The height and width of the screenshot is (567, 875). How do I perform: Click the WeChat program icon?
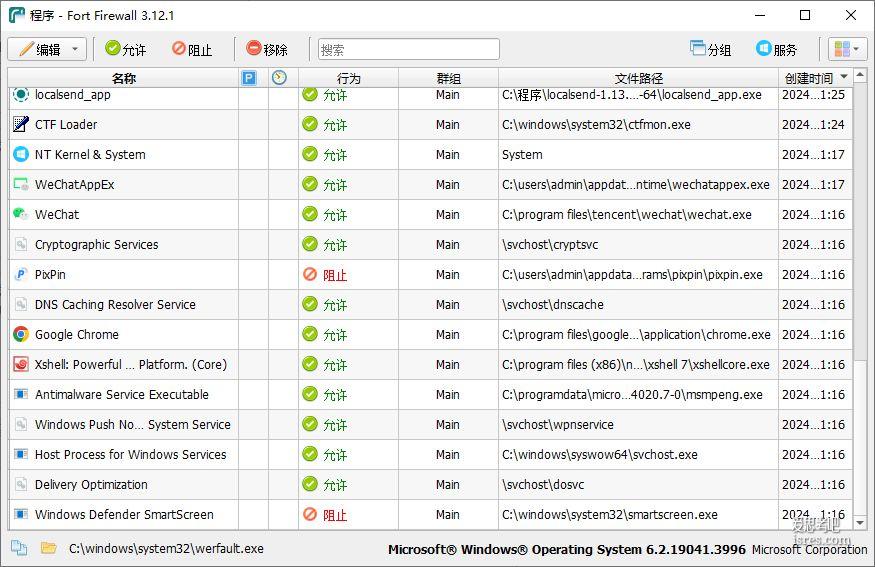point(21,214)
